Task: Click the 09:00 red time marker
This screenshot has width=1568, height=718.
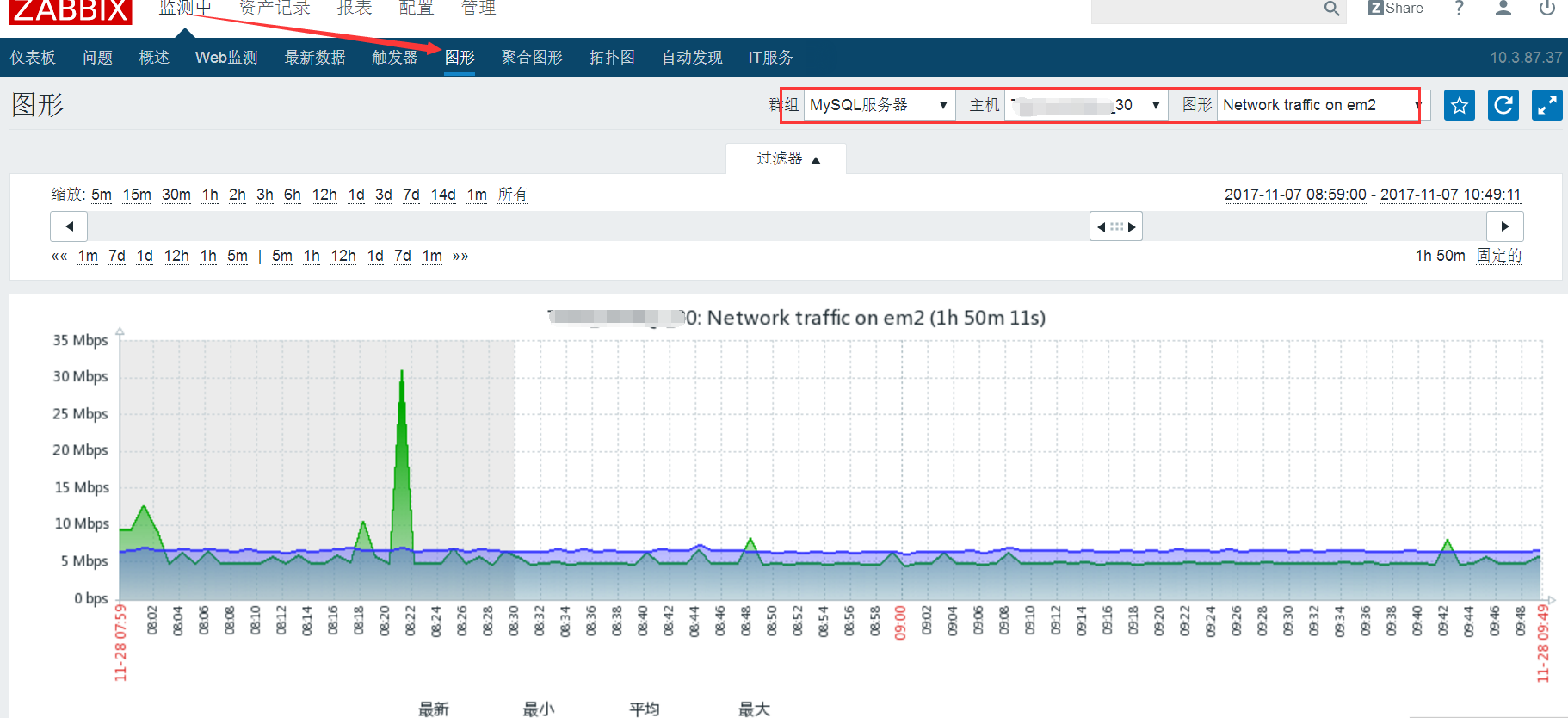Action: (900, 622)
